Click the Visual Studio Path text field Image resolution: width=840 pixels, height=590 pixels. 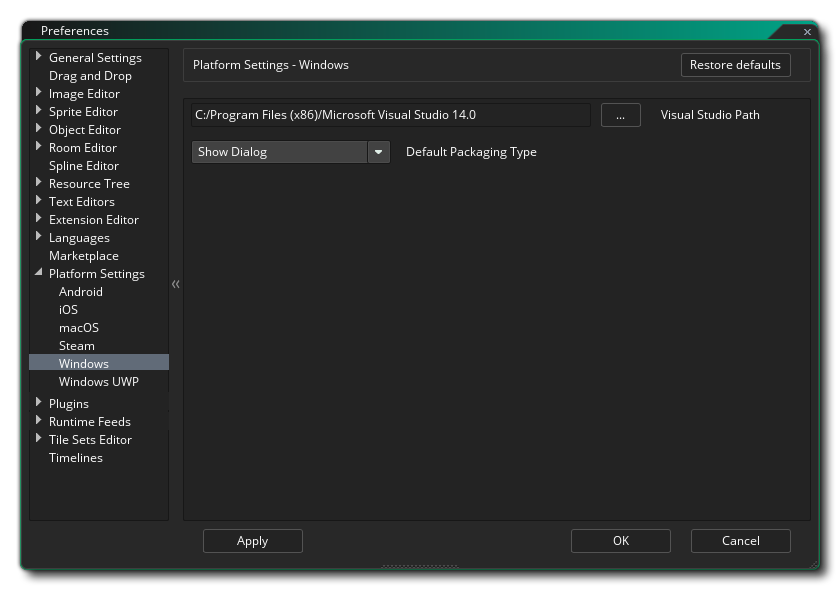(x=390, y=115)
